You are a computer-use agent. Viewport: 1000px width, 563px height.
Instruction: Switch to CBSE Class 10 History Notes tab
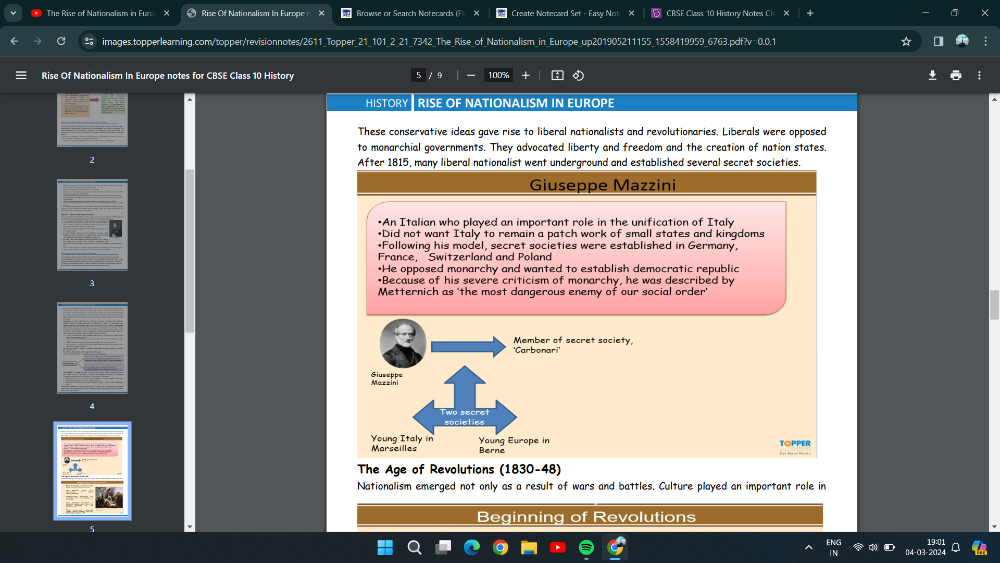[x=715, y=13]
